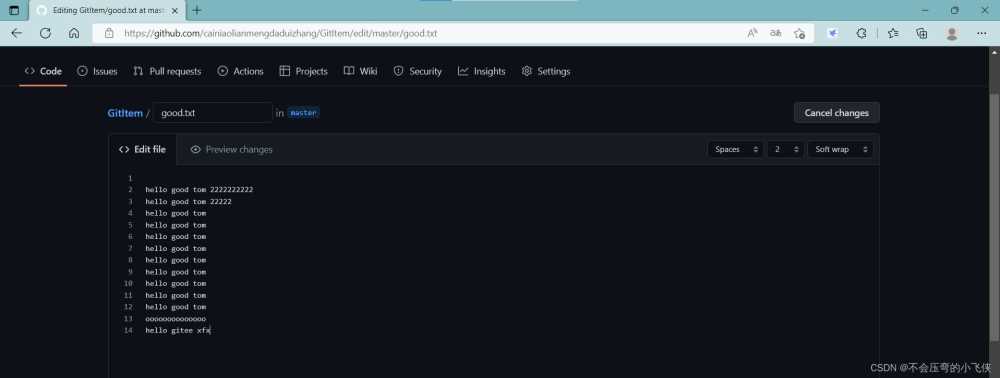Open the Wiki tab
The height and width of the screenshot is (378, 1000).
[360, 71]
